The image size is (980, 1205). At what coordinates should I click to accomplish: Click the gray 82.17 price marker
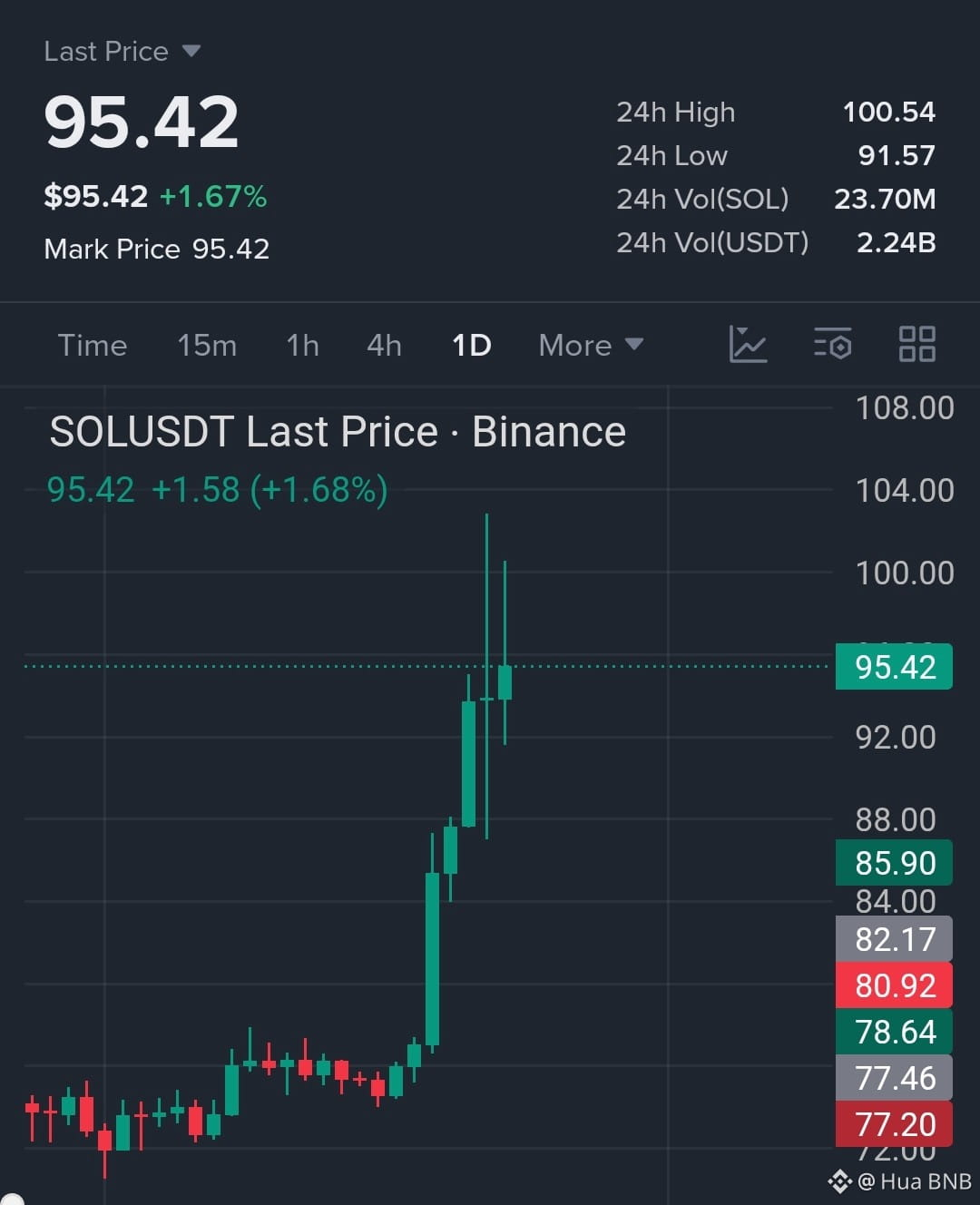tap(894, 939)
